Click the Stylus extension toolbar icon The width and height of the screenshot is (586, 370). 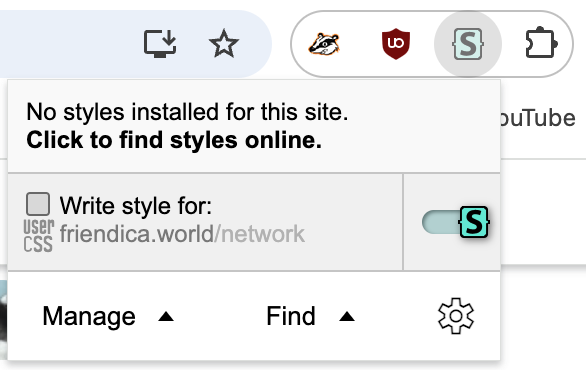point(468,44)
